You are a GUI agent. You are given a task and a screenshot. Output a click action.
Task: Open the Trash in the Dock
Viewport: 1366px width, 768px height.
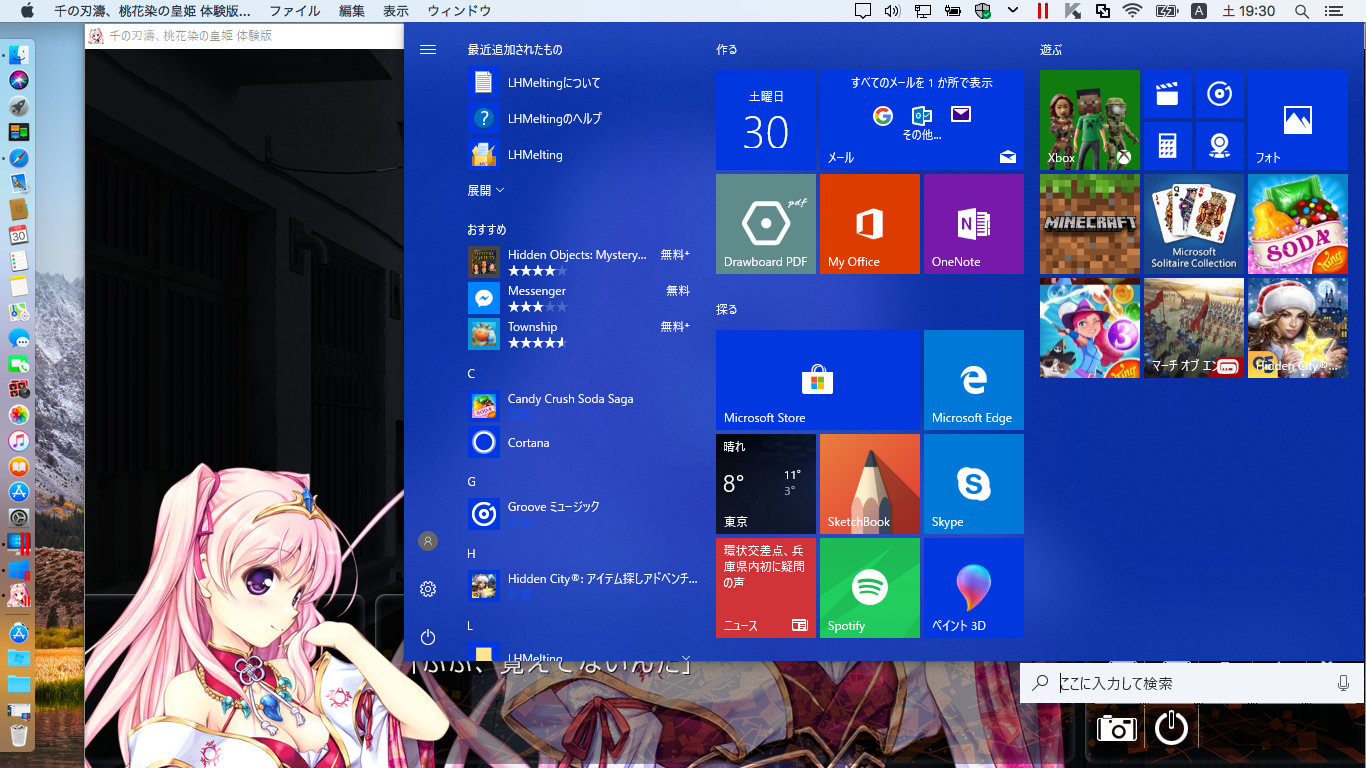tap(19, 737)
